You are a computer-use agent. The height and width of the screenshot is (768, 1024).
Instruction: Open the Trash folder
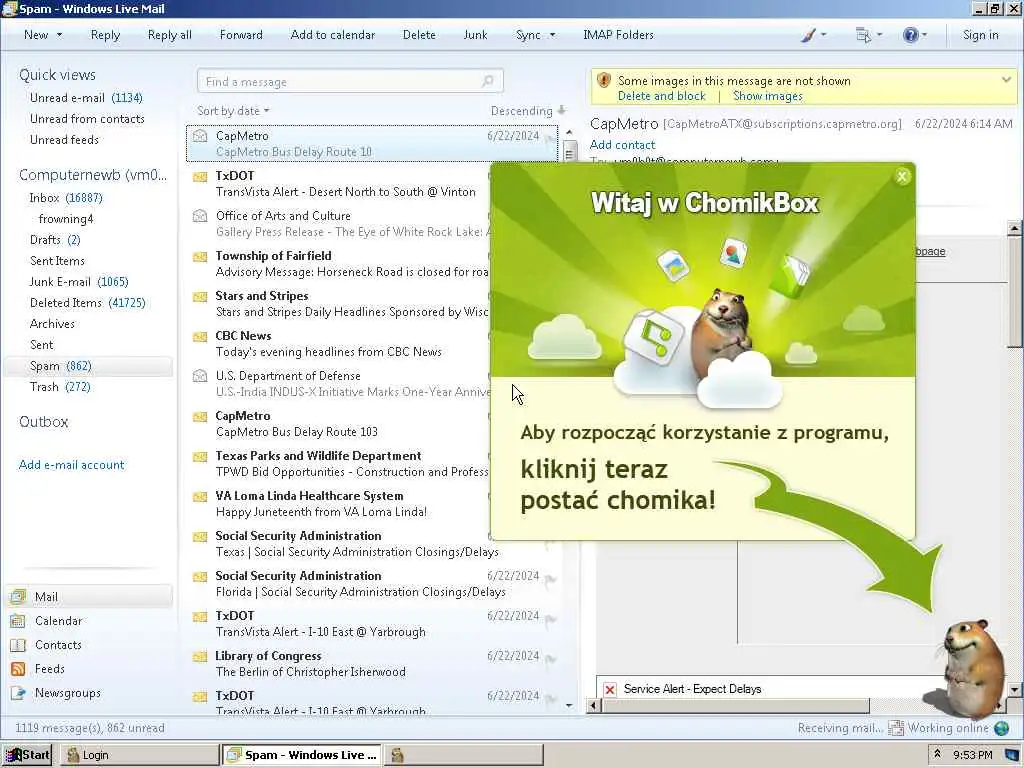(x=60, y=387)
